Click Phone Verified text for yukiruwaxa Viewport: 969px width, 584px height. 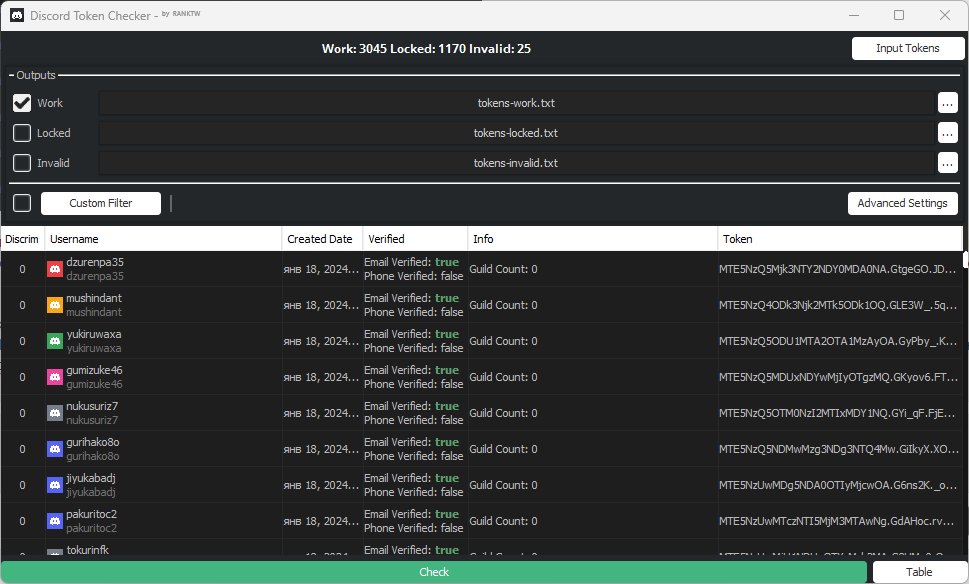413,348
